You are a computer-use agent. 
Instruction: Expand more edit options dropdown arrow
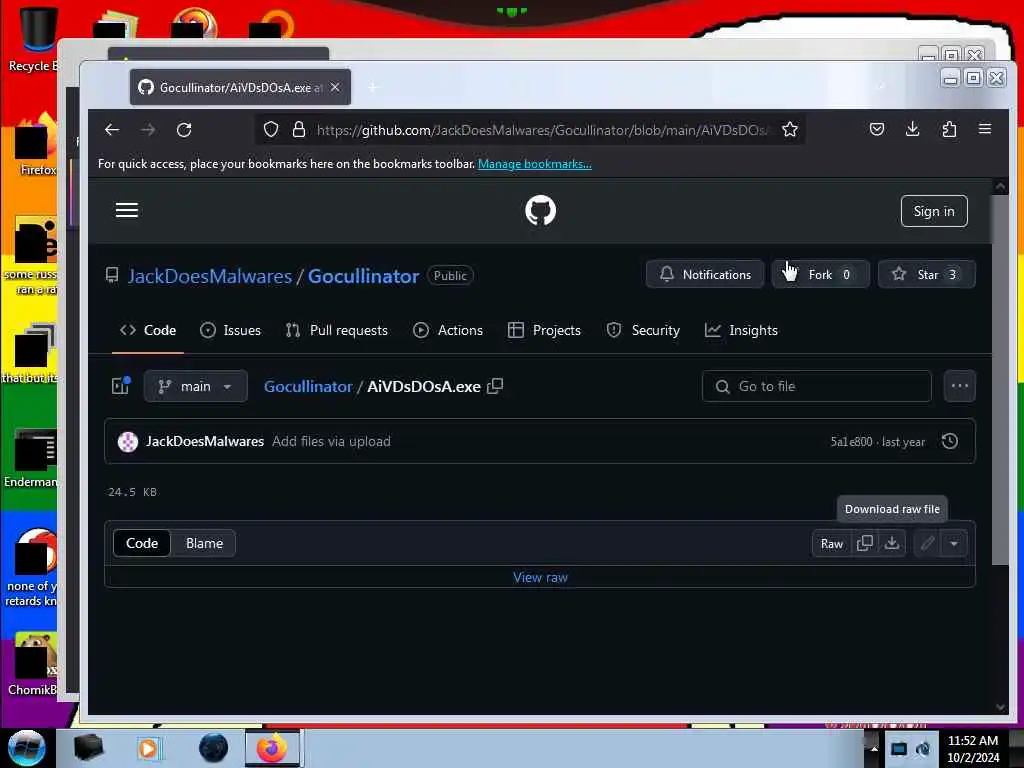(x=954, y=543)
